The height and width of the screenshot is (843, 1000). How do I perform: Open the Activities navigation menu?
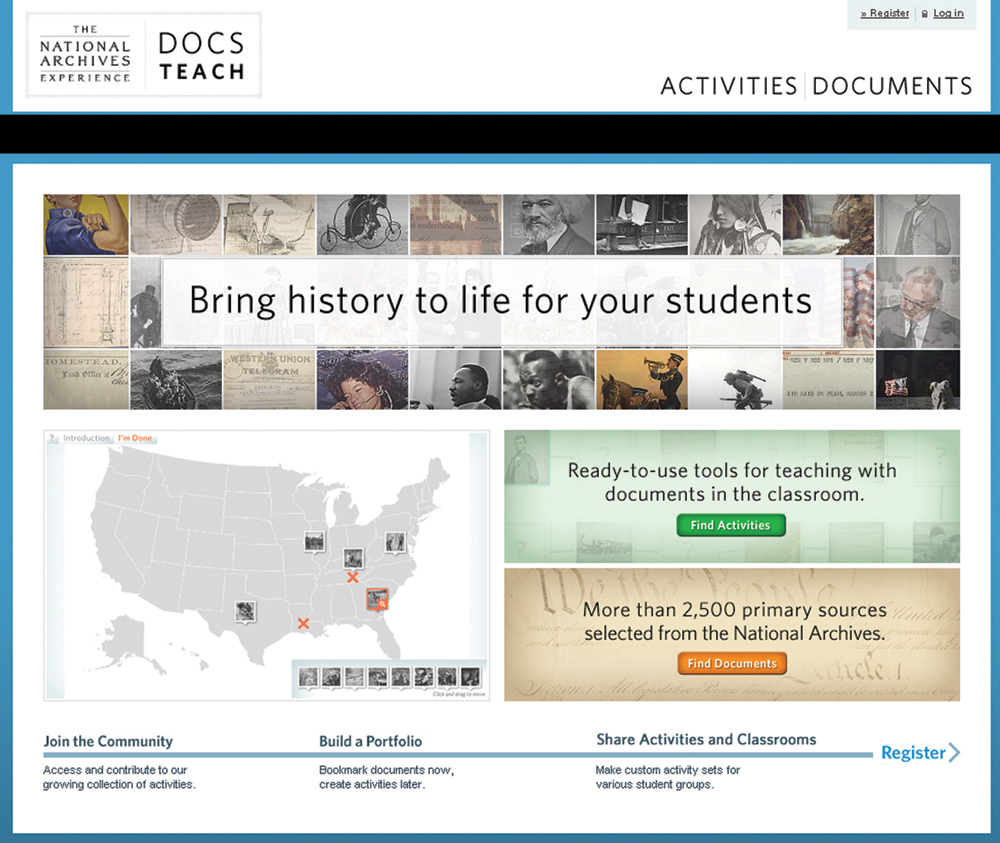coord(728,86)
